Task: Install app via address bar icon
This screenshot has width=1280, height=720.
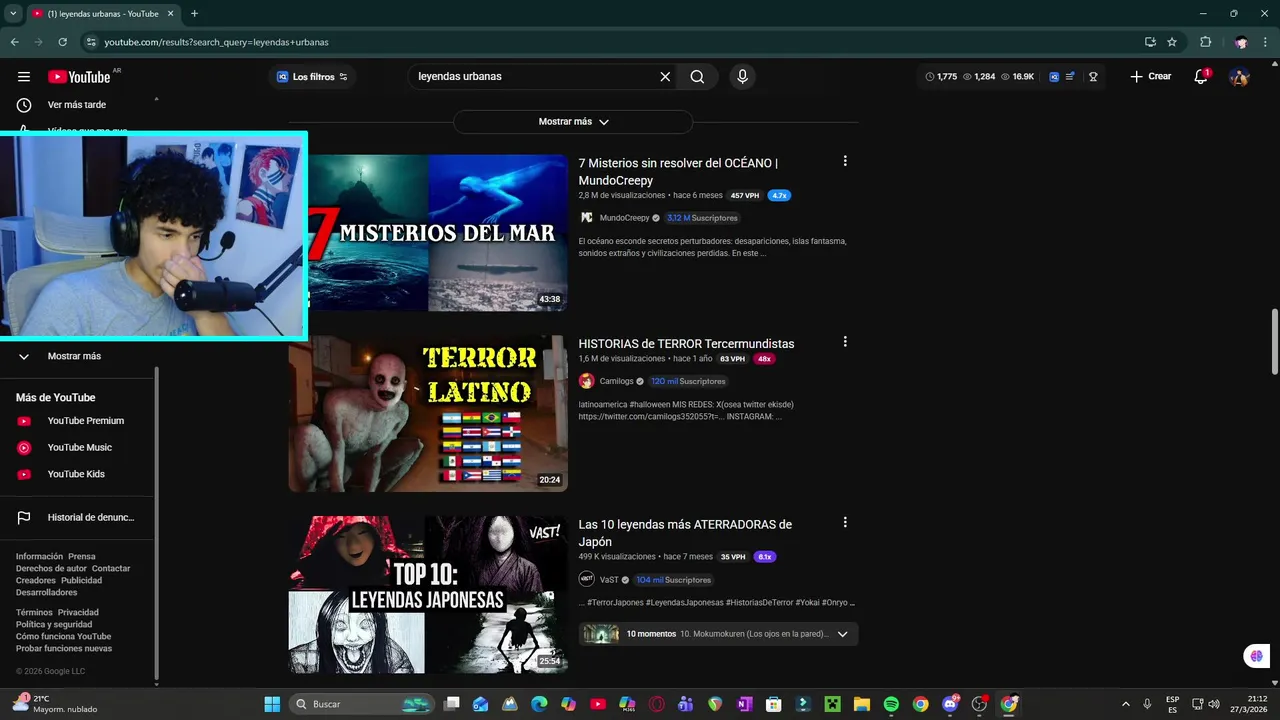Action: tap(1150, 42)
